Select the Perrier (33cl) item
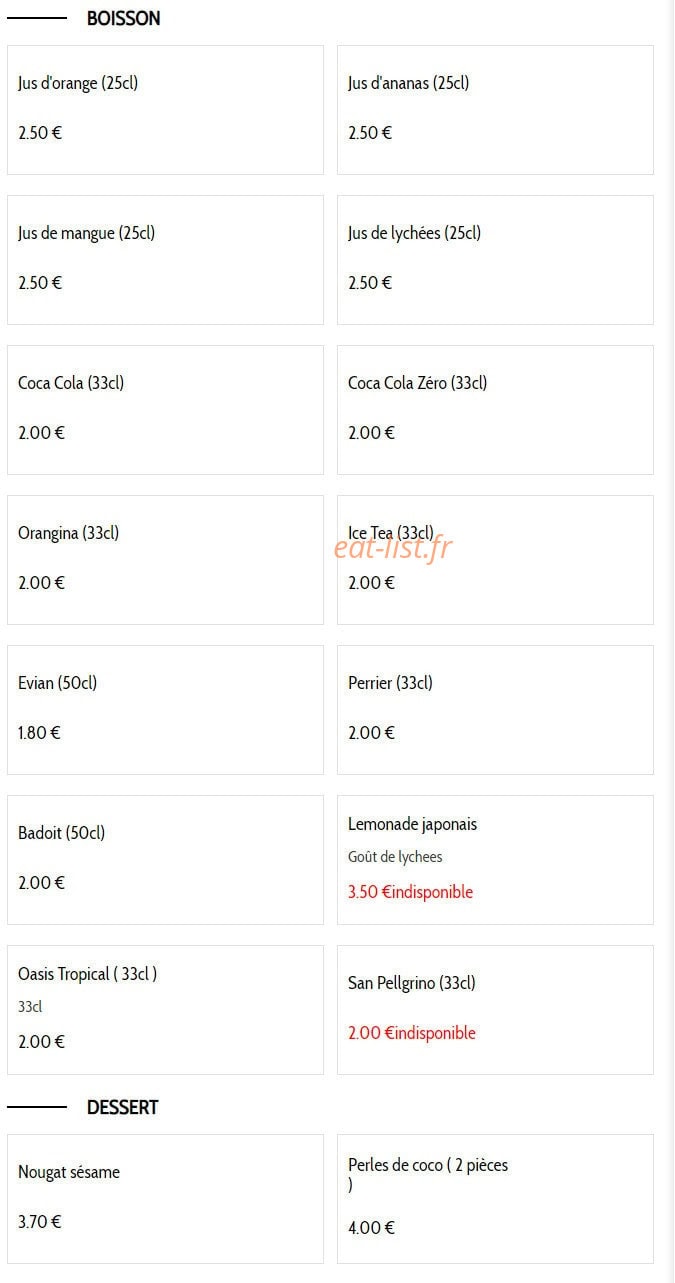 pyautogui.click(x=495, y=710)
